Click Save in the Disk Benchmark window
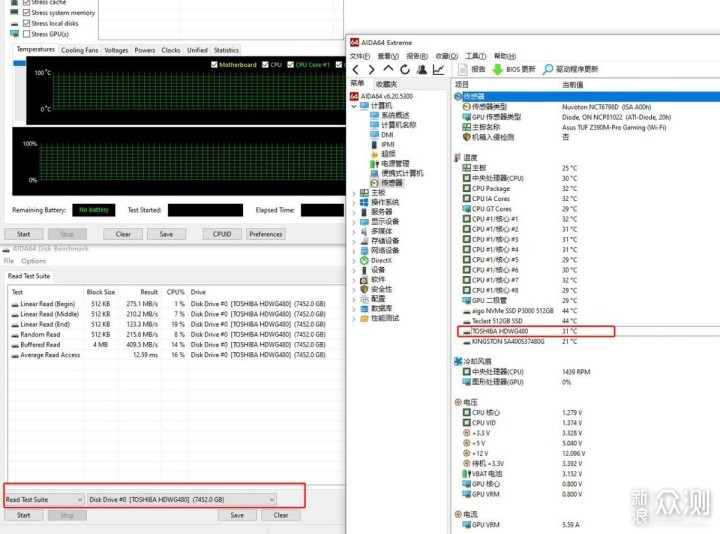The image size is (720, 534). click(237, 515)
